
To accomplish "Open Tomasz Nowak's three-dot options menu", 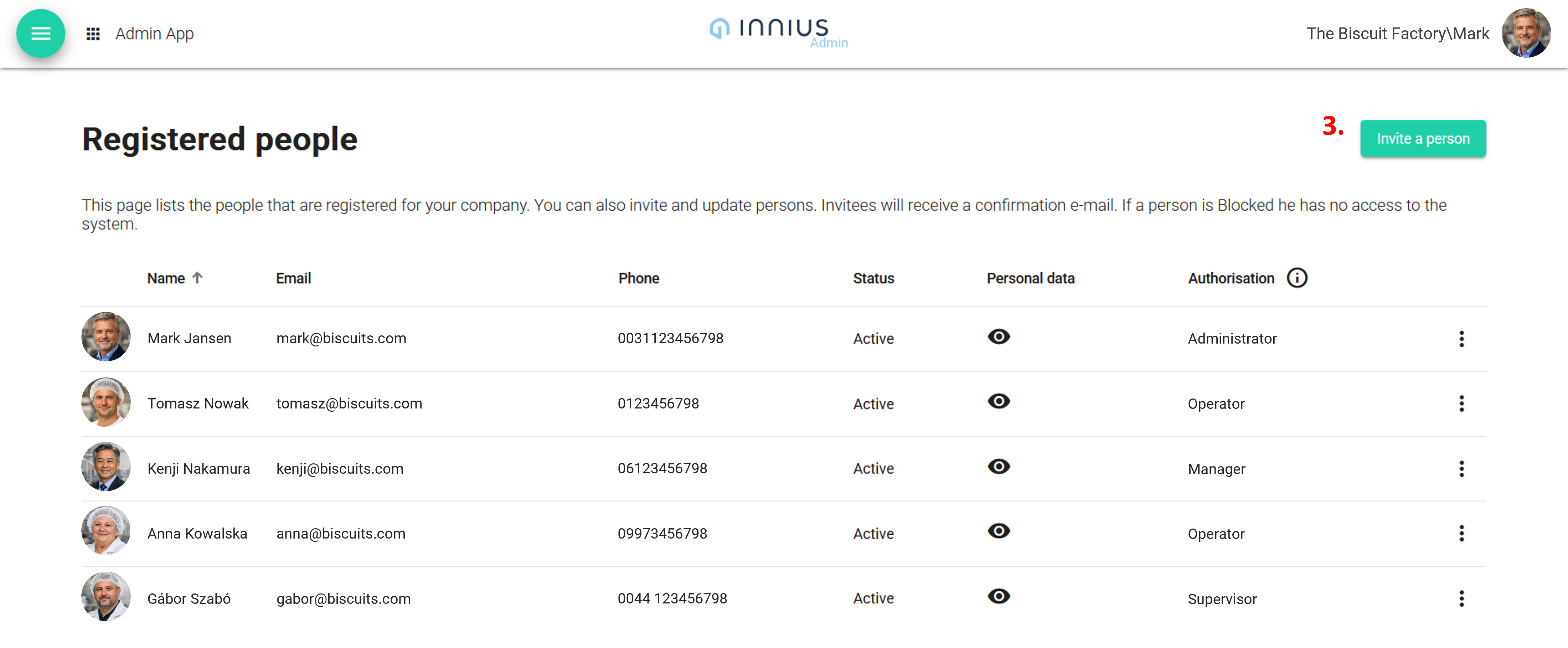I will pos(1461,404).
